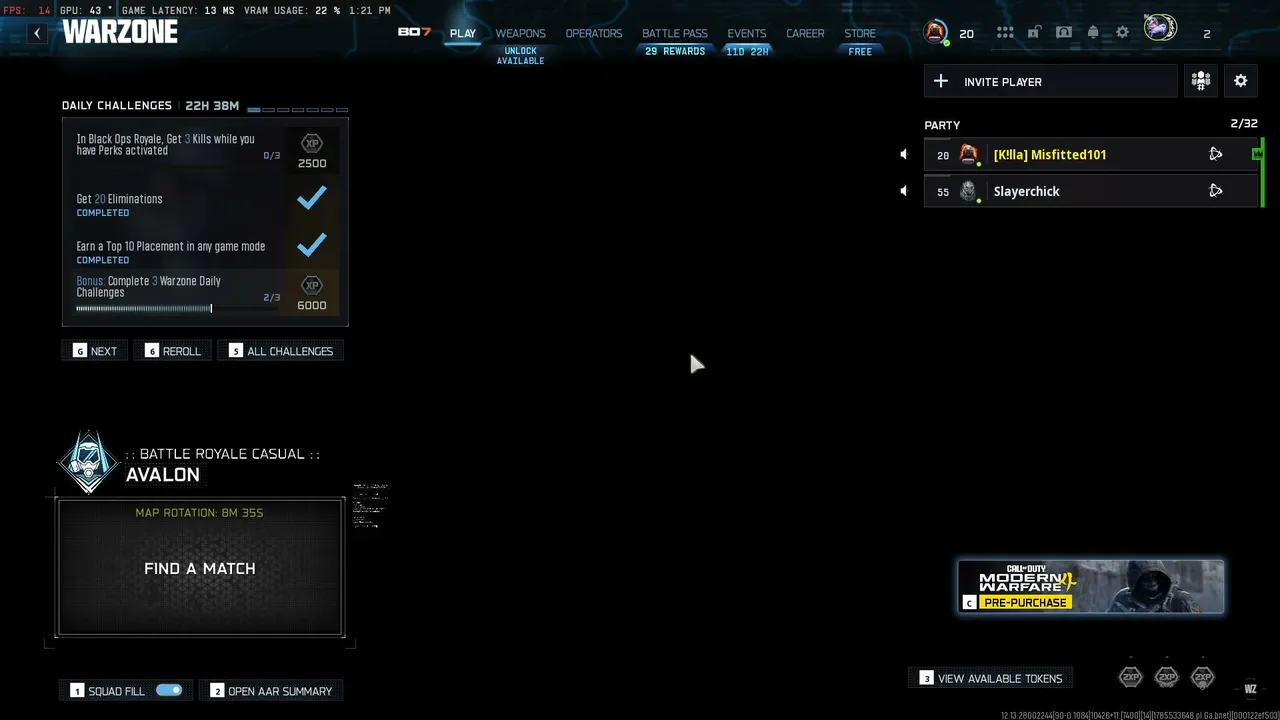The height and width of the screenshot is (720, 1280).
Task: Select the [K!lla] Misfitted101 player name
Action: click(x=1050, y=154)
